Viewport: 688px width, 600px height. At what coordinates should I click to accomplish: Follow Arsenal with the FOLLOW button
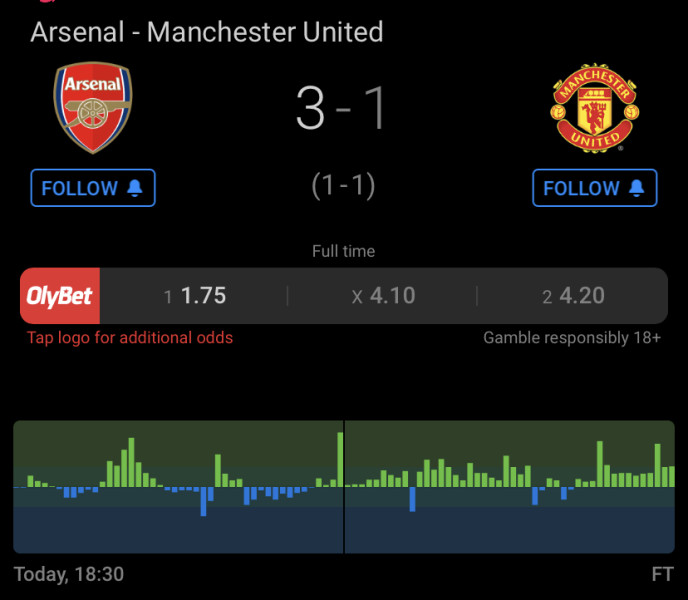(93, 188)
